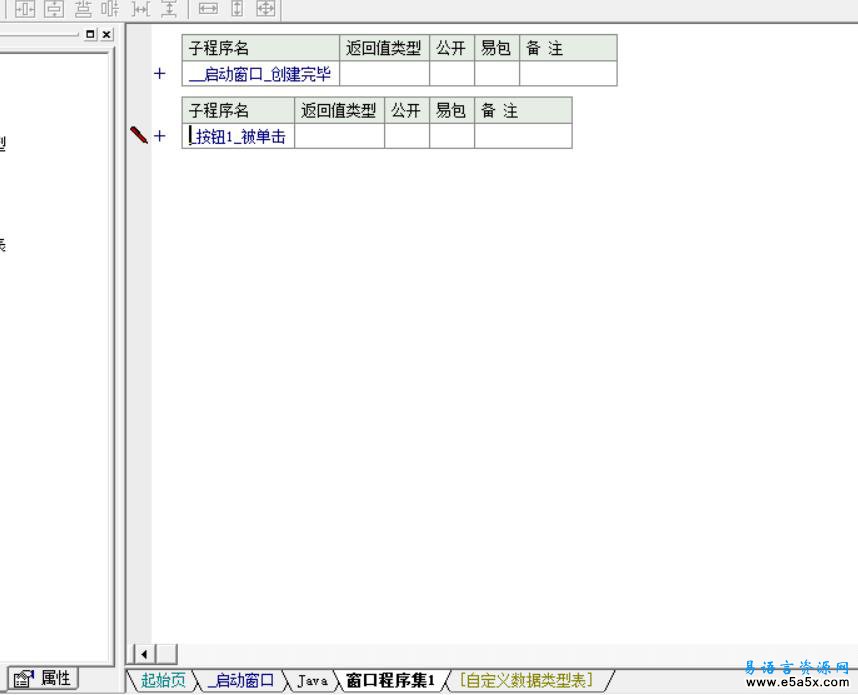Click the red pencil edit marker

pos(139,135)
